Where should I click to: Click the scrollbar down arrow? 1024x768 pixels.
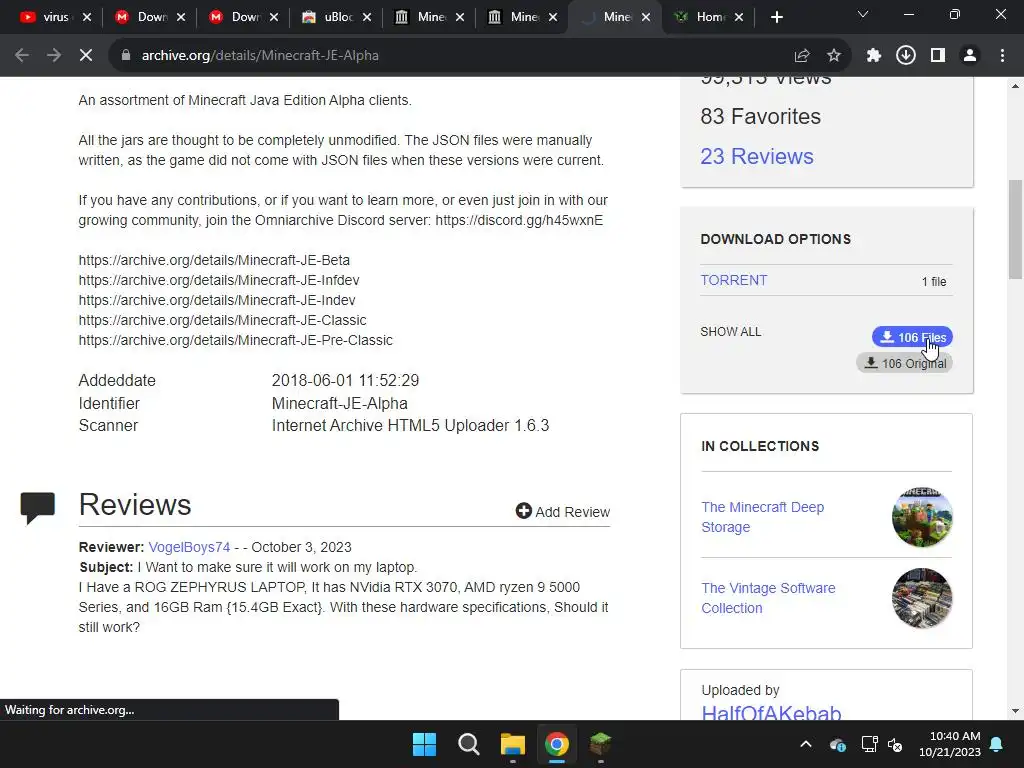1016,711
